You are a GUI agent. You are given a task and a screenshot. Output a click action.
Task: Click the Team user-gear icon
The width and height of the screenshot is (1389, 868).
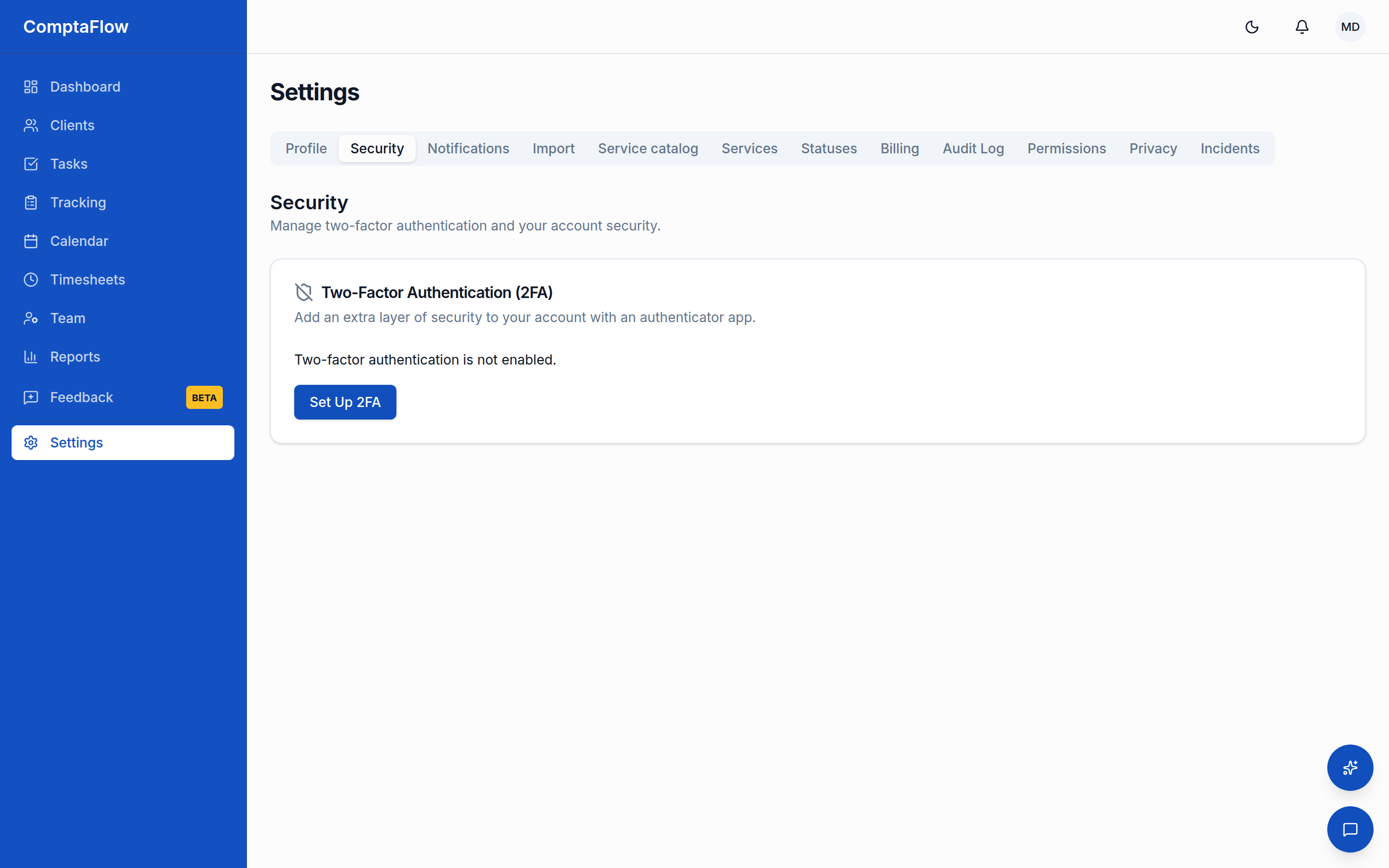tap(31, 318)
